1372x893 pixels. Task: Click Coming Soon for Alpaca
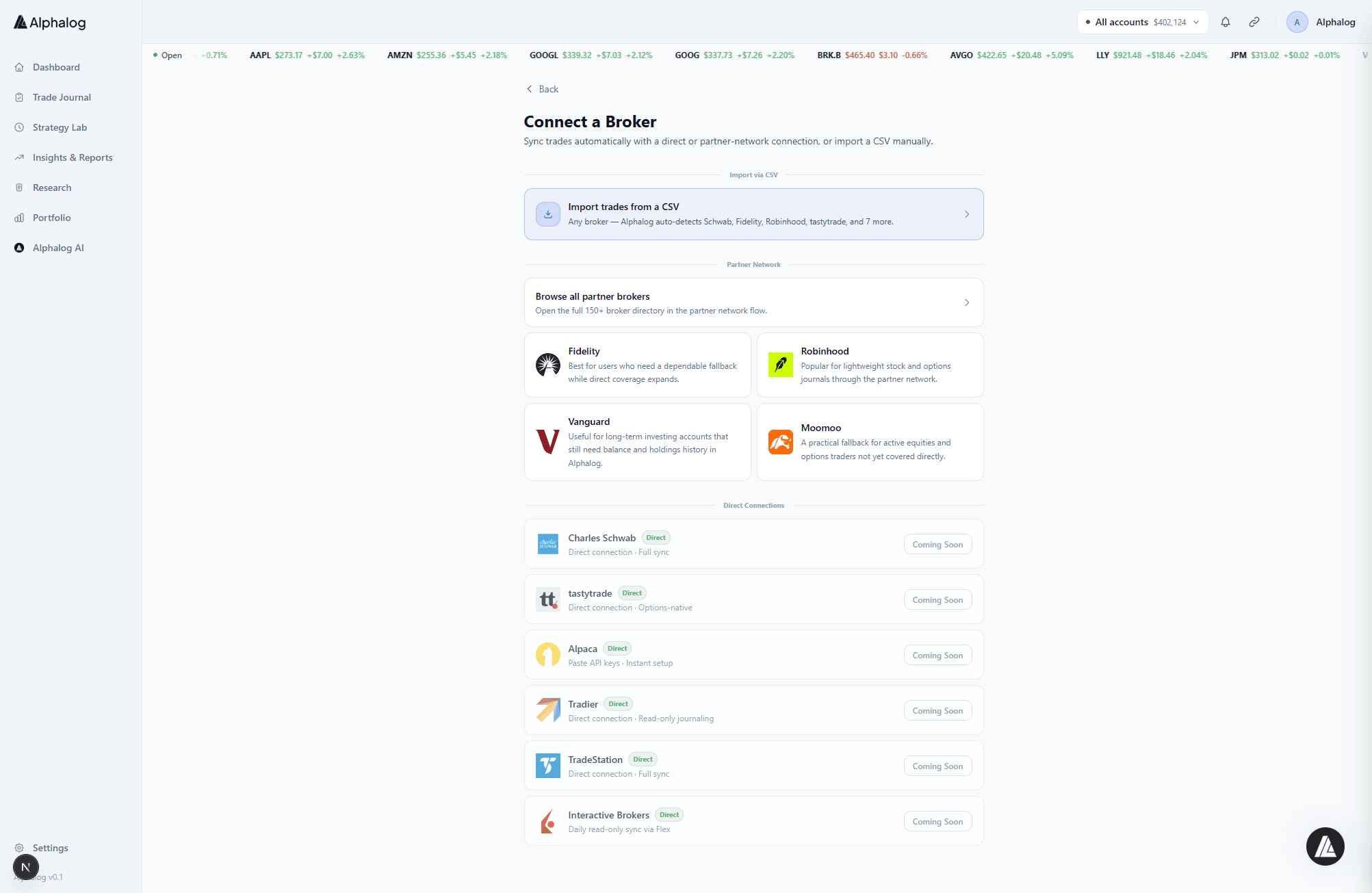pos(937,656)
